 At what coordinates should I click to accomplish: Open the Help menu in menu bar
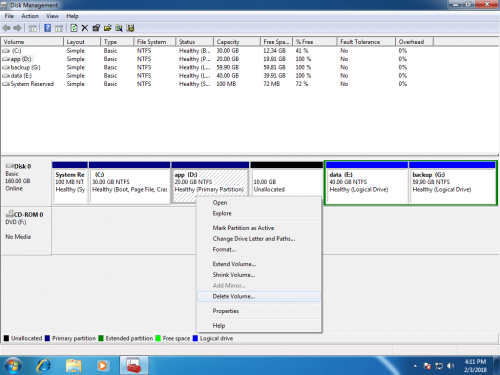click(x=72, y=16)
